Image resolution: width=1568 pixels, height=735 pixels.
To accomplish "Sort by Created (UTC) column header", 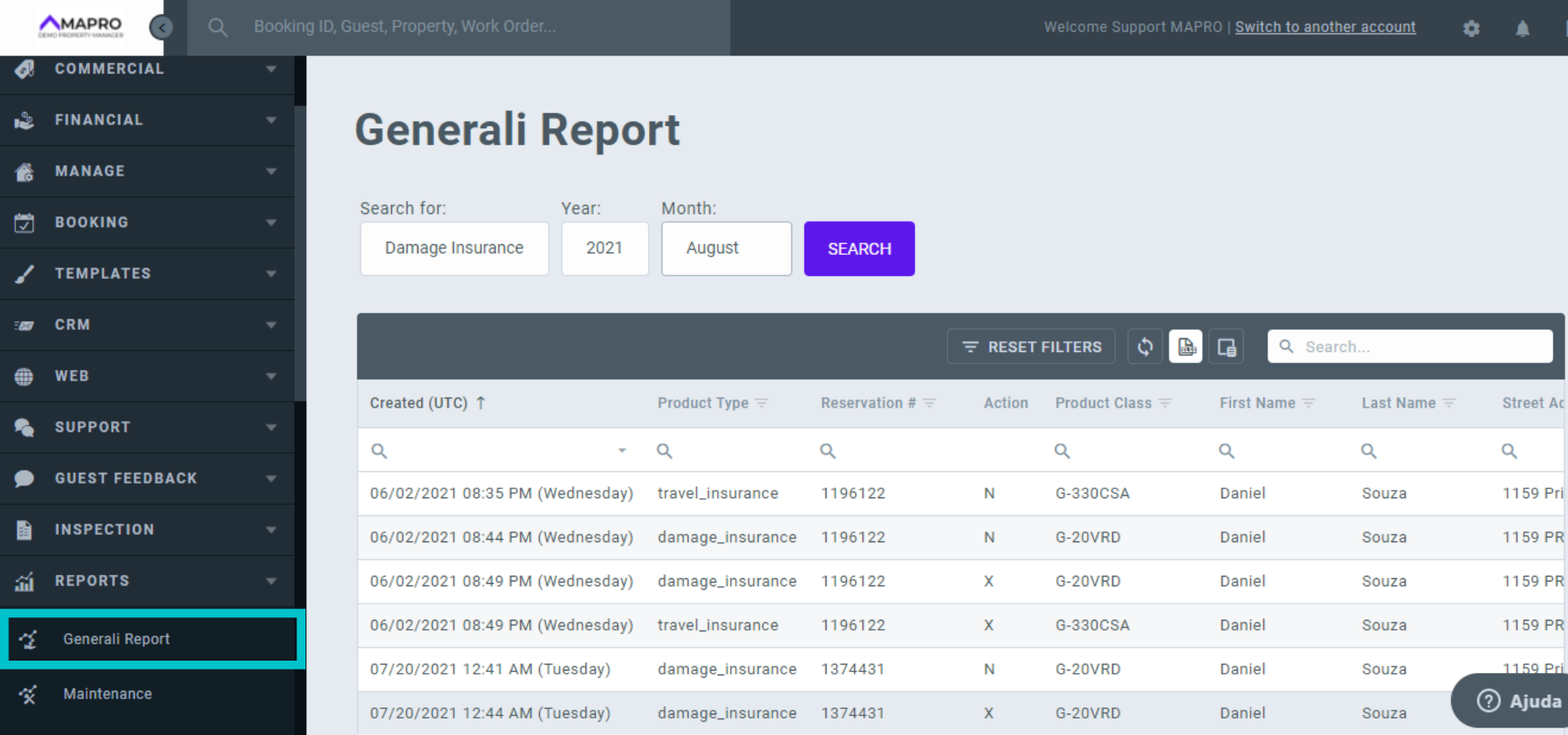I will [x=419, y=403].
